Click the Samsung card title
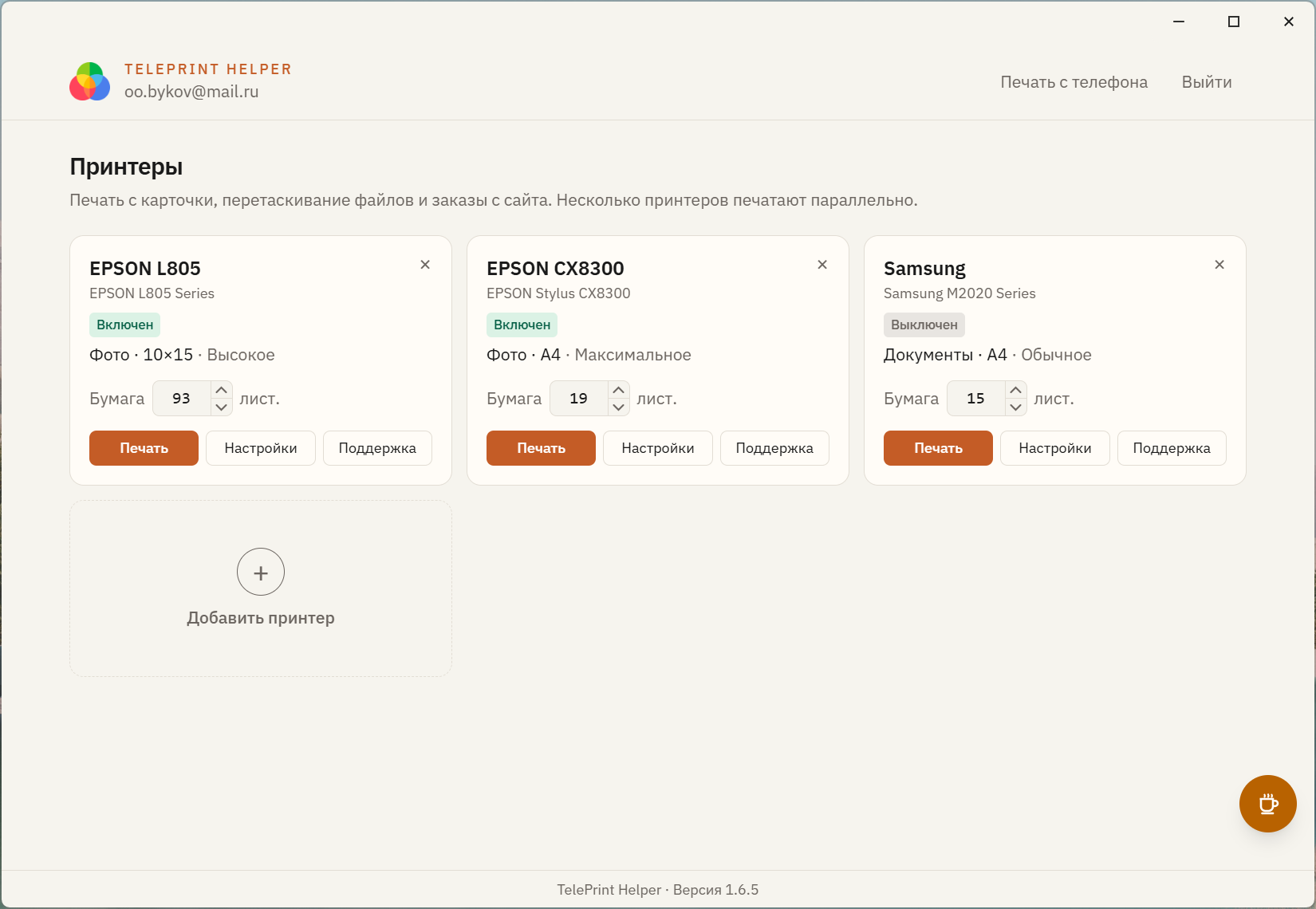This screenshot has width=1316, height=909. tap(924, 269)
